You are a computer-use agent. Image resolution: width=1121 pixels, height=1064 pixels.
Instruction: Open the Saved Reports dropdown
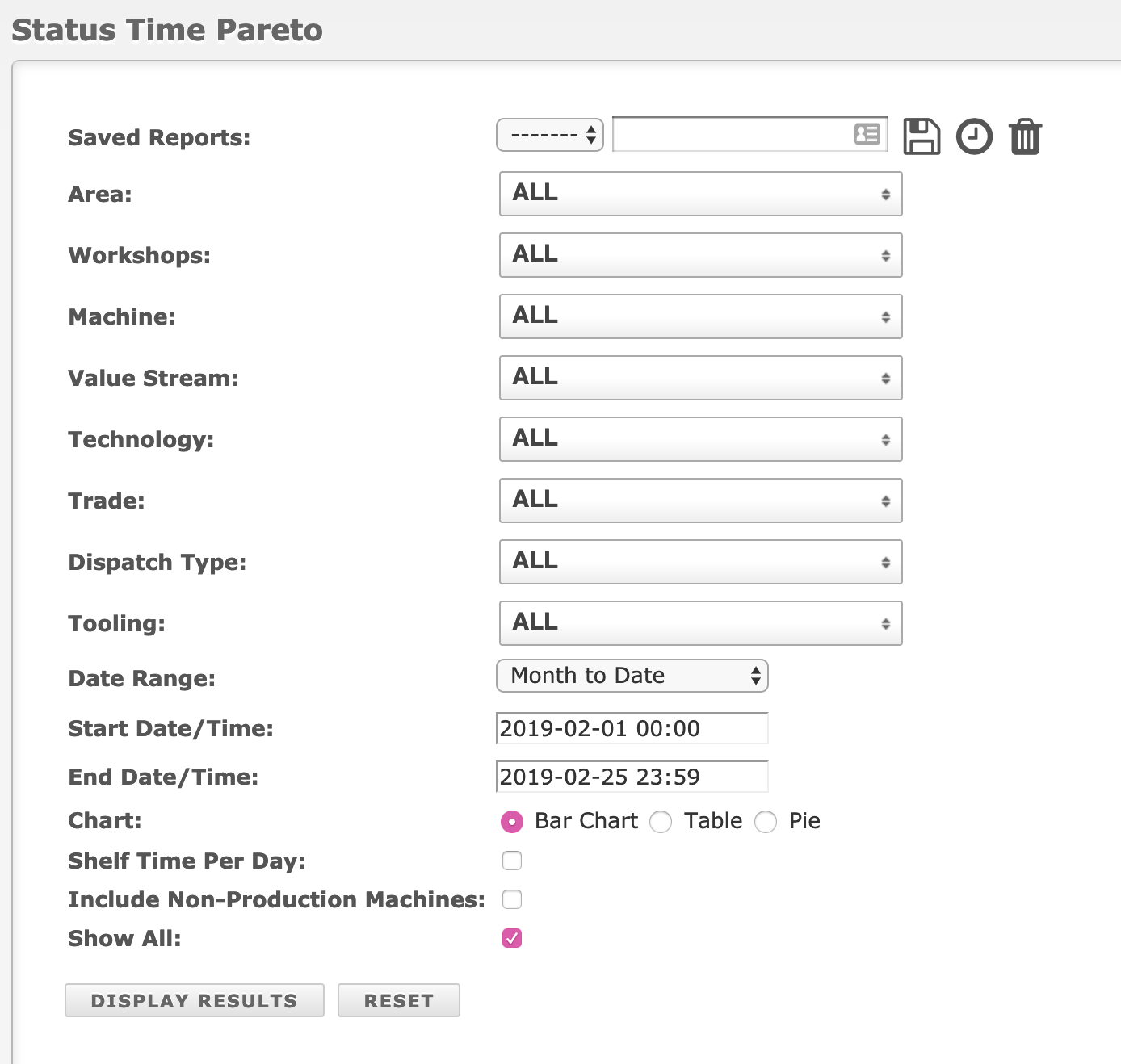[550, 135]
